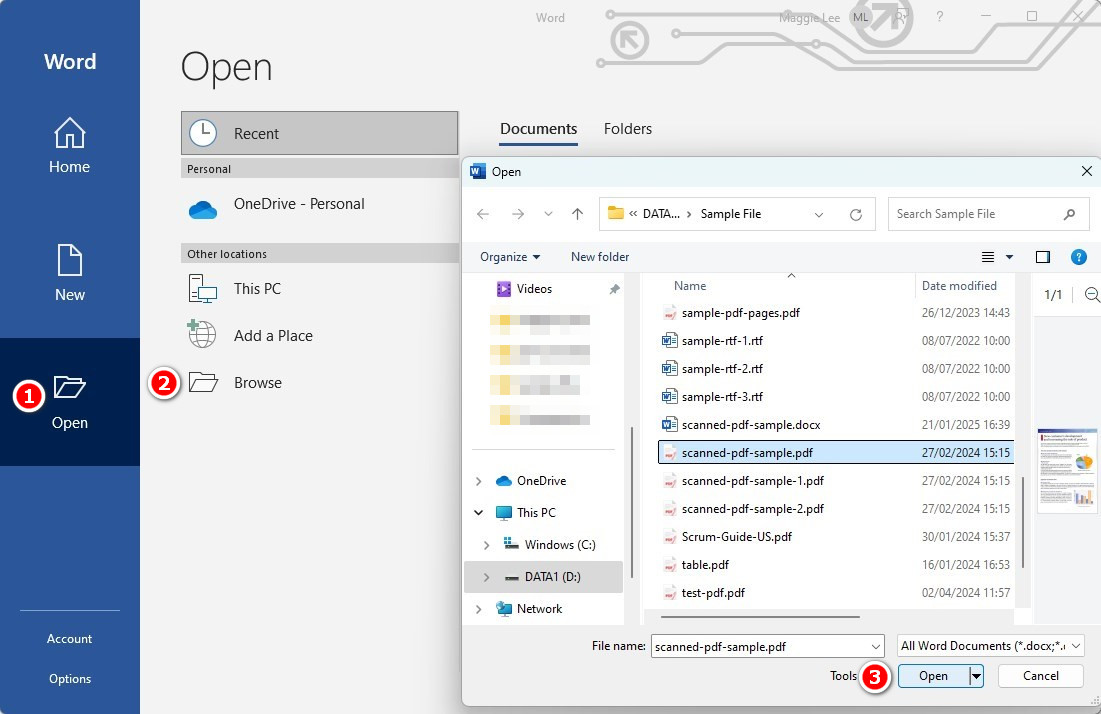Click the refresh icon in the address bar

[857, 214]
